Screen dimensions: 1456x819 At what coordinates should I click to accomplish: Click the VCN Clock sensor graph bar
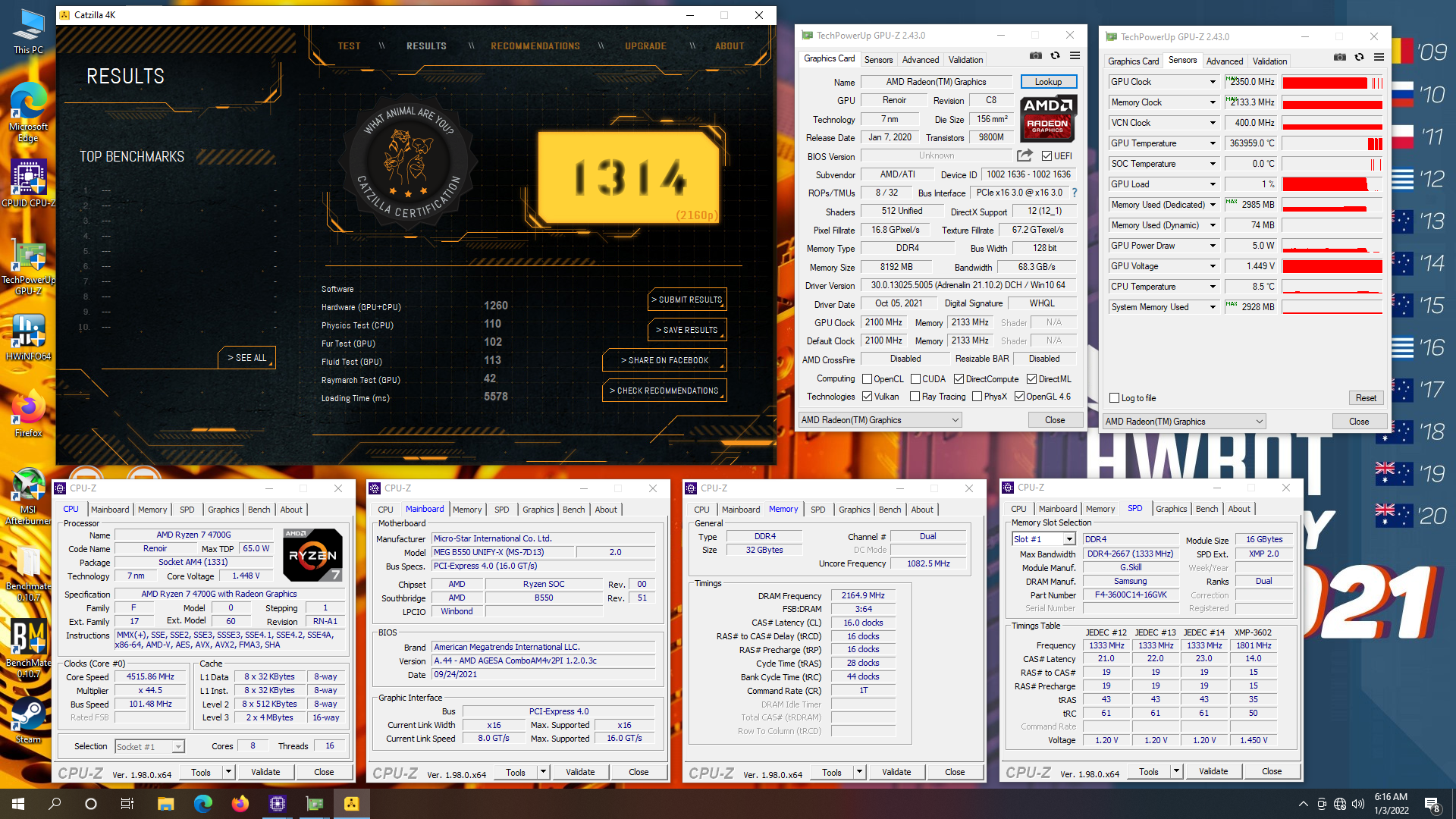[1332, 123]
